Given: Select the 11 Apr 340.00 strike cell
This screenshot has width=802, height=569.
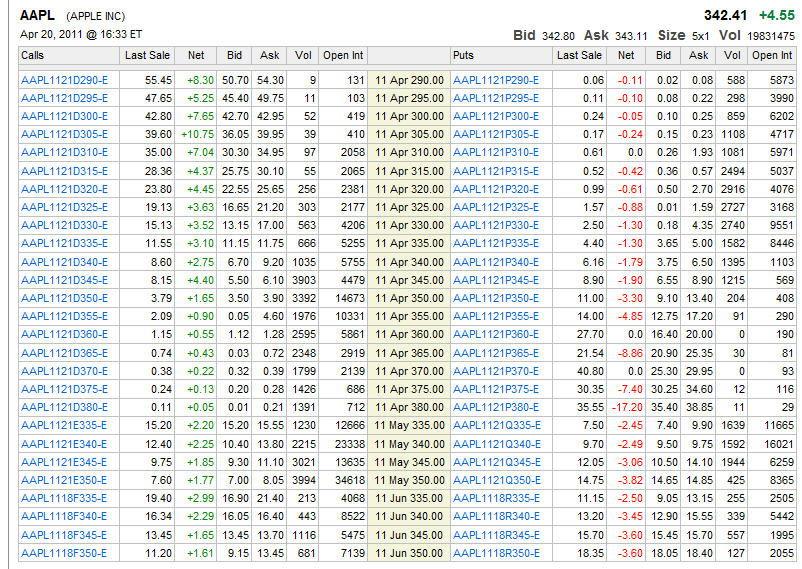Looking at the screenshot, I should [409, 261].
